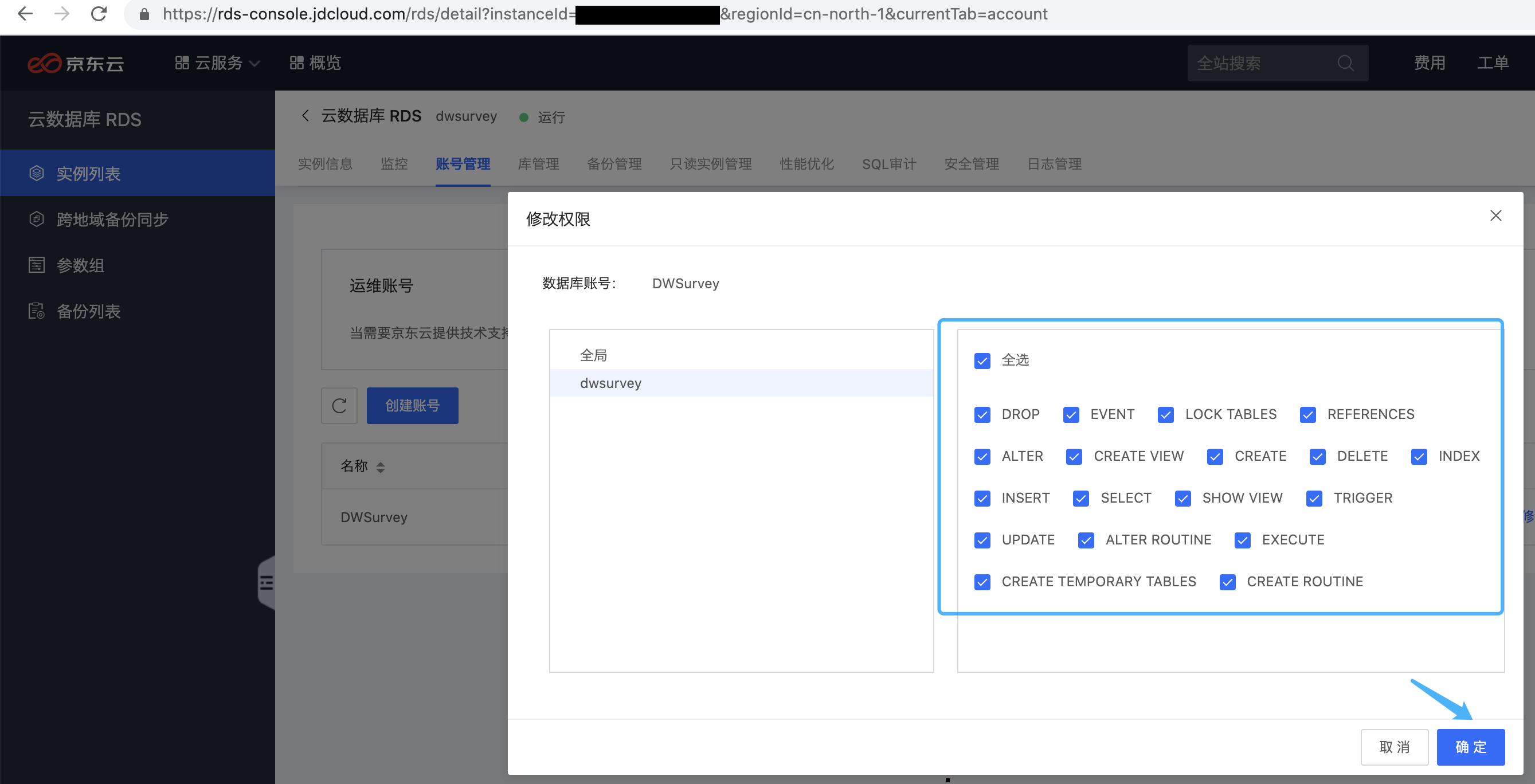
Task: Toggle the 全选 checkbox
Action: click(x=982, y=360)
